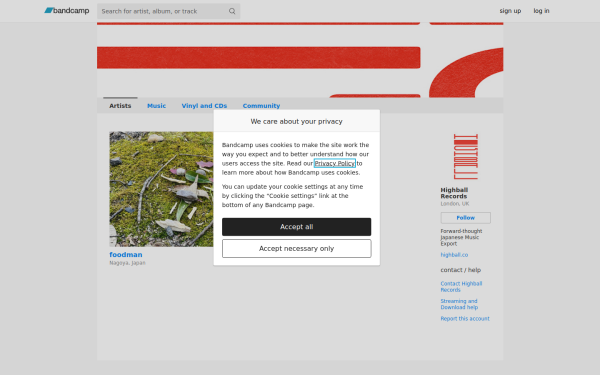Open Streaming and Download help
The height and width of the screenshot is (375, 600).
point(459,304)
